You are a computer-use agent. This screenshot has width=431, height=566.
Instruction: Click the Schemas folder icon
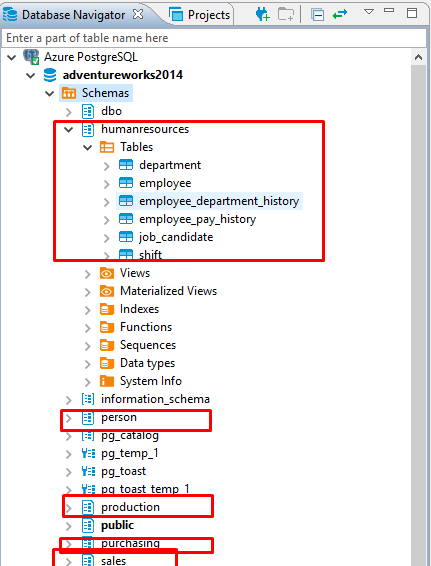point(69,93)
